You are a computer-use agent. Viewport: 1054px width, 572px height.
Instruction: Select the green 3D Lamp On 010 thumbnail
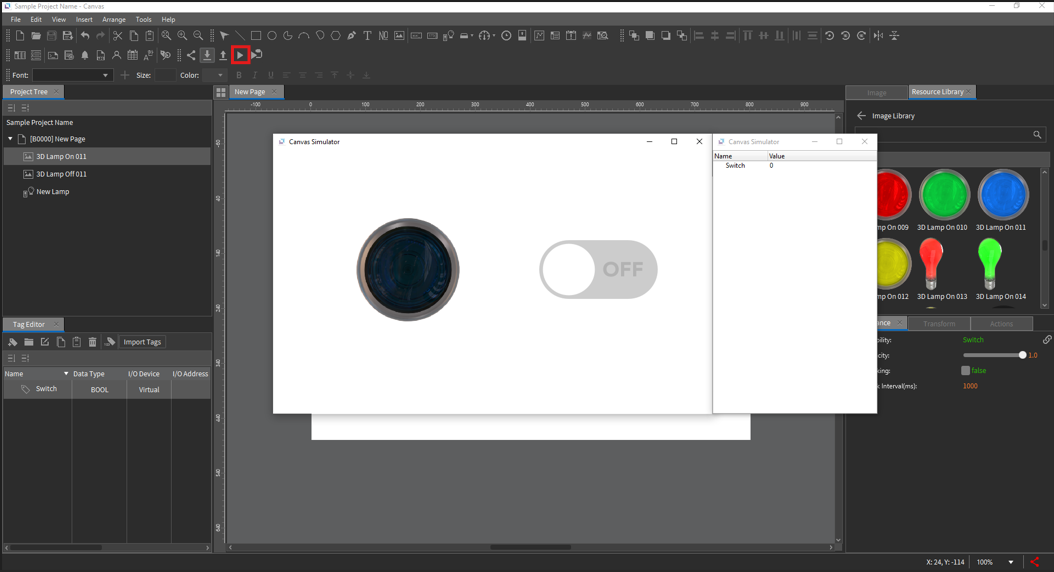point(944,194)
